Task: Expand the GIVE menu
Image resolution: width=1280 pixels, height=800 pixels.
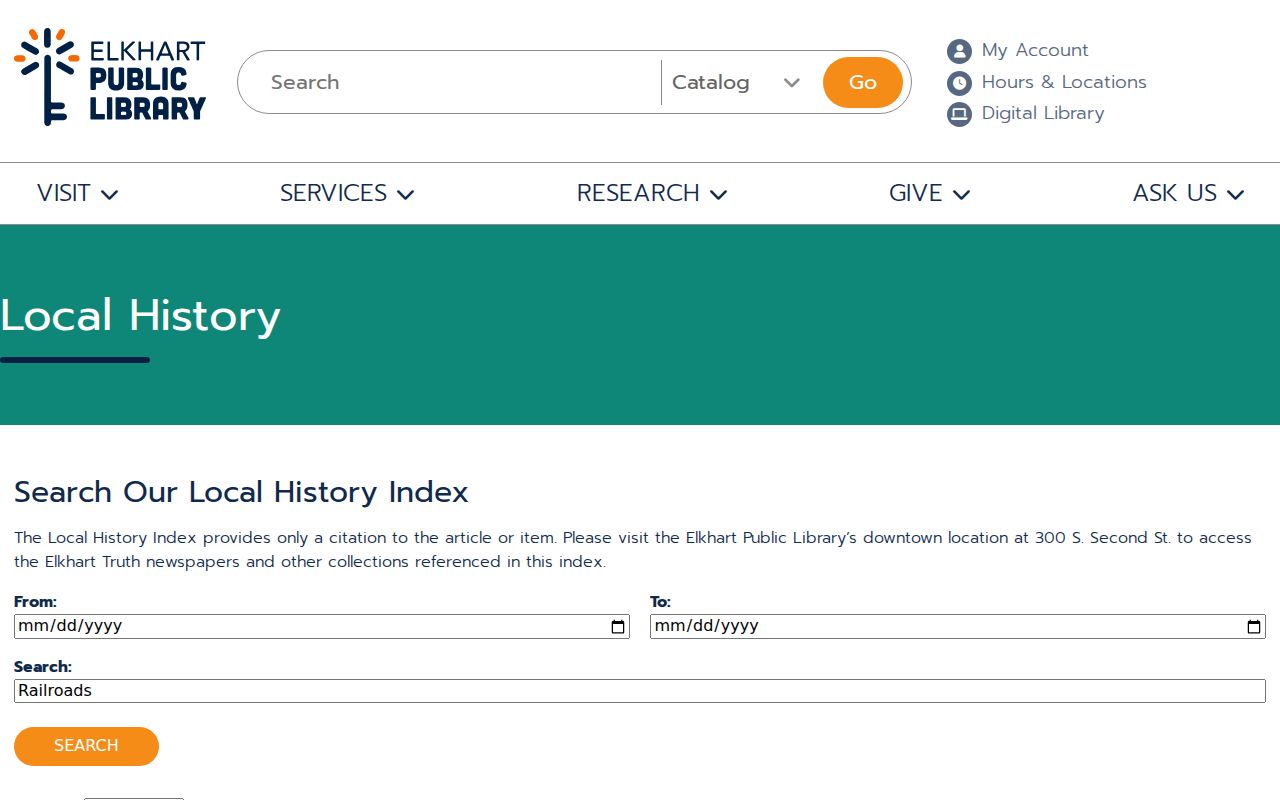Action: point(930,193)
